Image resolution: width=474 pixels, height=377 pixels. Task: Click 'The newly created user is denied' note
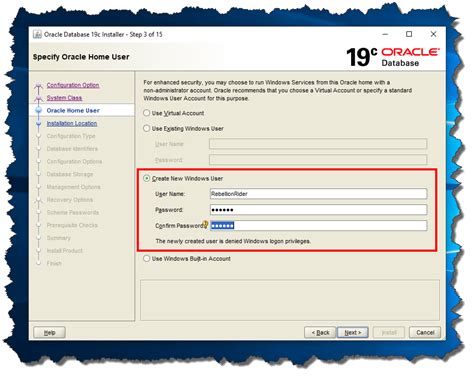(233, 241)
